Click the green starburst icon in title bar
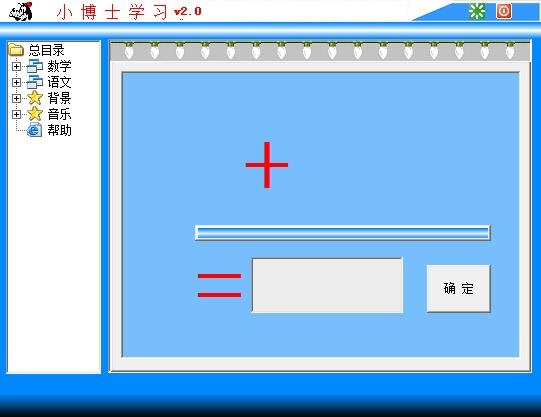Viewport: 541px width, 417px height. tap(477, 11)
